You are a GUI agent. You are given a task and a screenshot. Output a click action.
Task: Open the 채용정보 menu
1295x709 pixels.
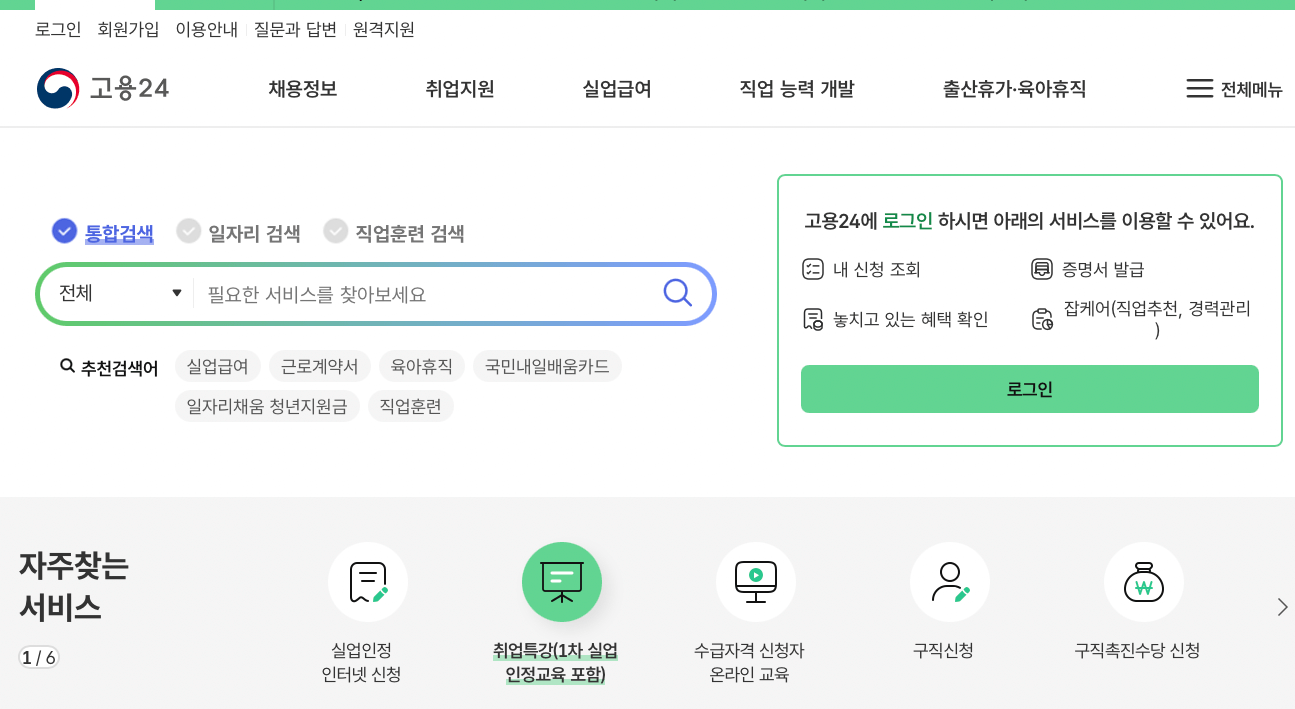pyautogui.click(x=302, y=88)
